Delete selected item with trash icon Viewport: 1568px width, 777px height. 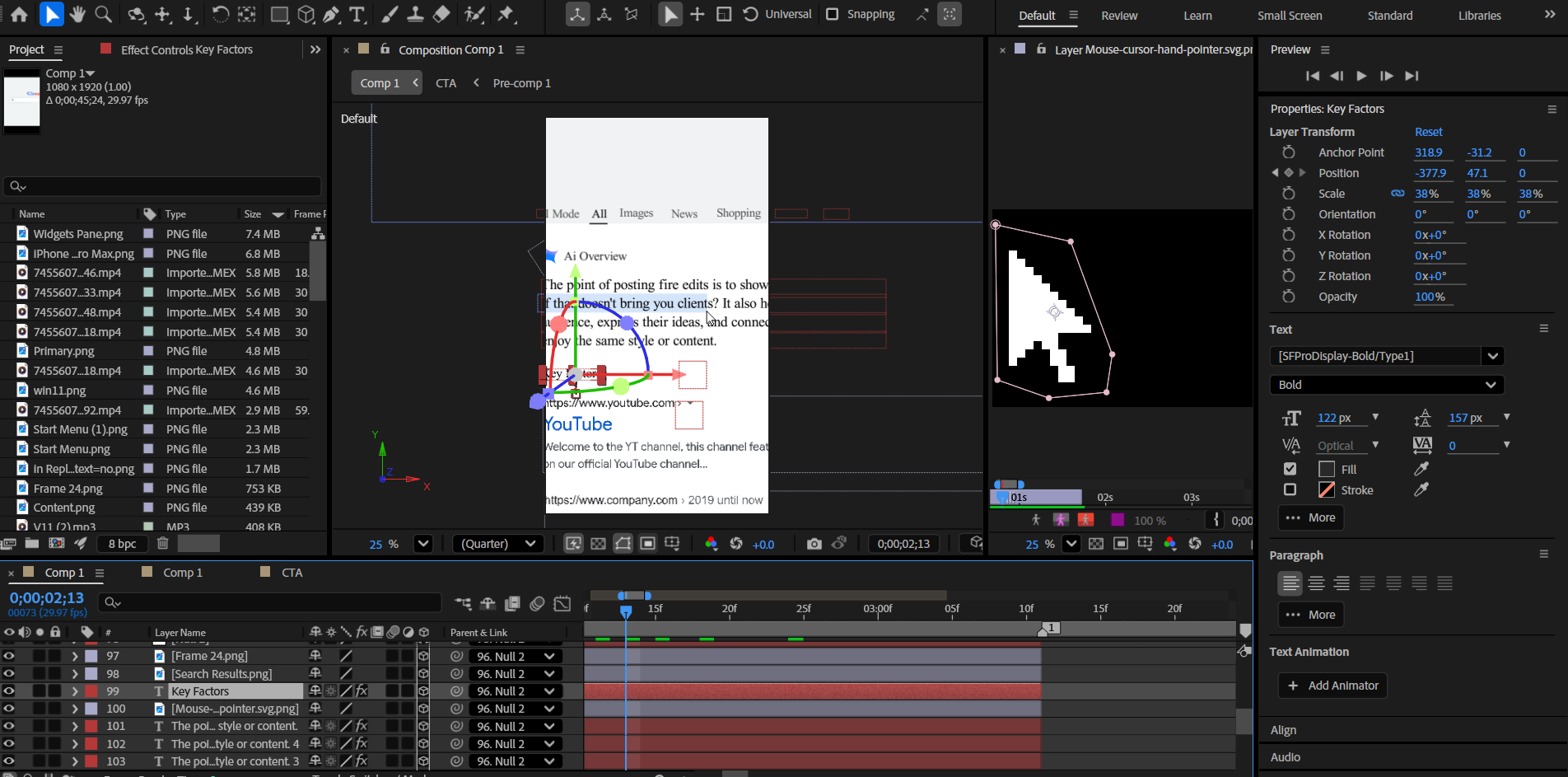point(163,543)
